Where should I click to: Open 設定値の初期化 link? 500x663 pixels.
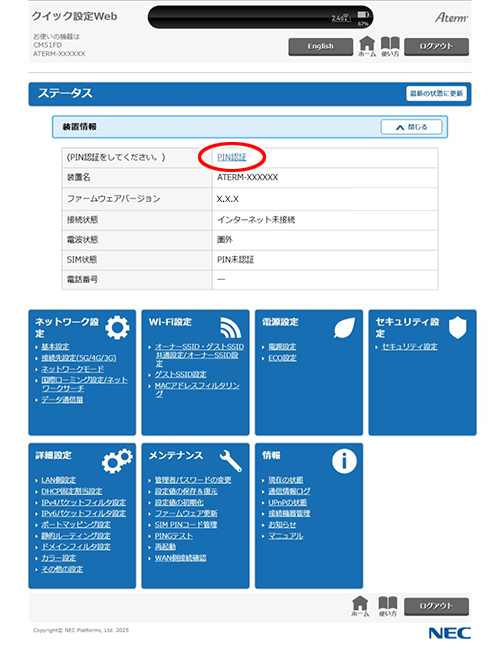tap(179, 502)
